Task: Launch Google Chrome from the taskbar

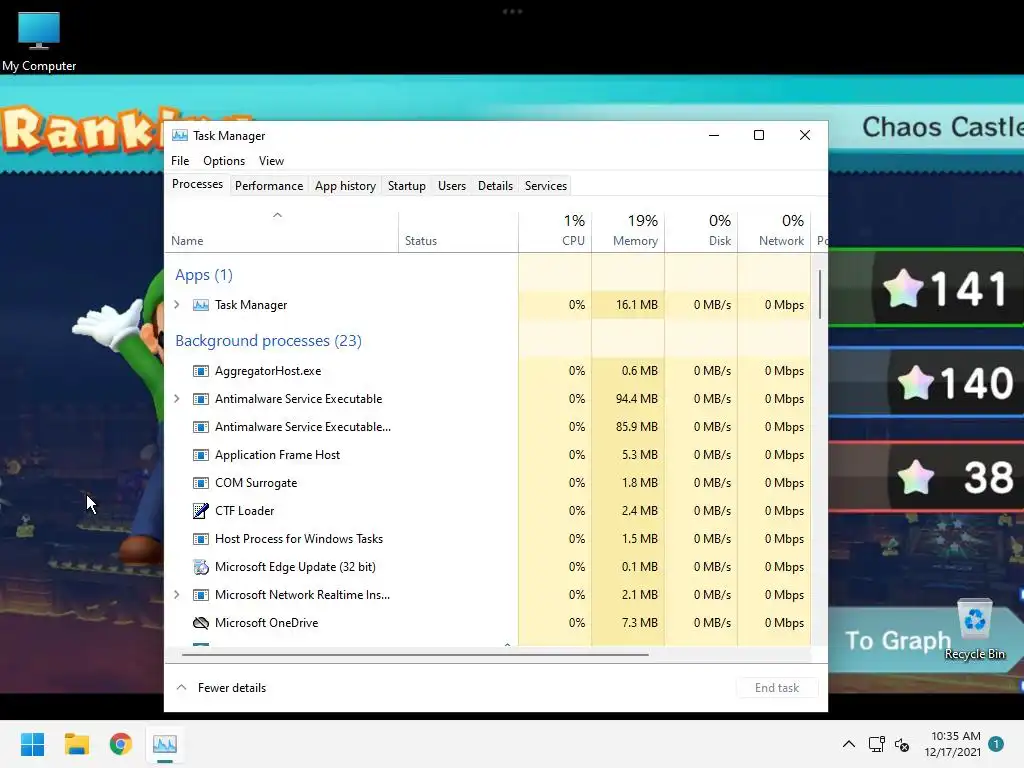Action: coord(120,744)
